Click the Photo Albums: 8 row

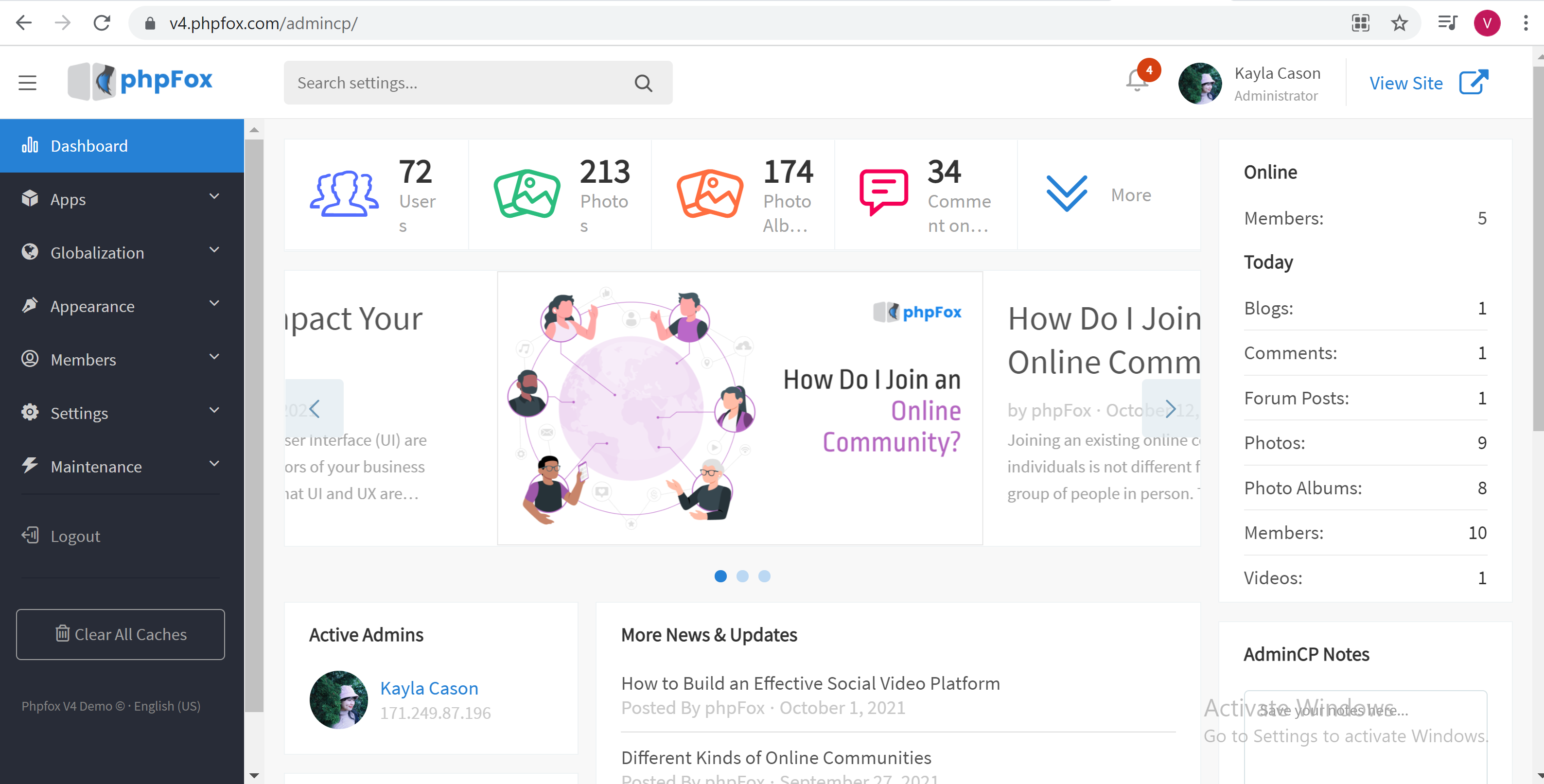click(x=1365, y=488)
